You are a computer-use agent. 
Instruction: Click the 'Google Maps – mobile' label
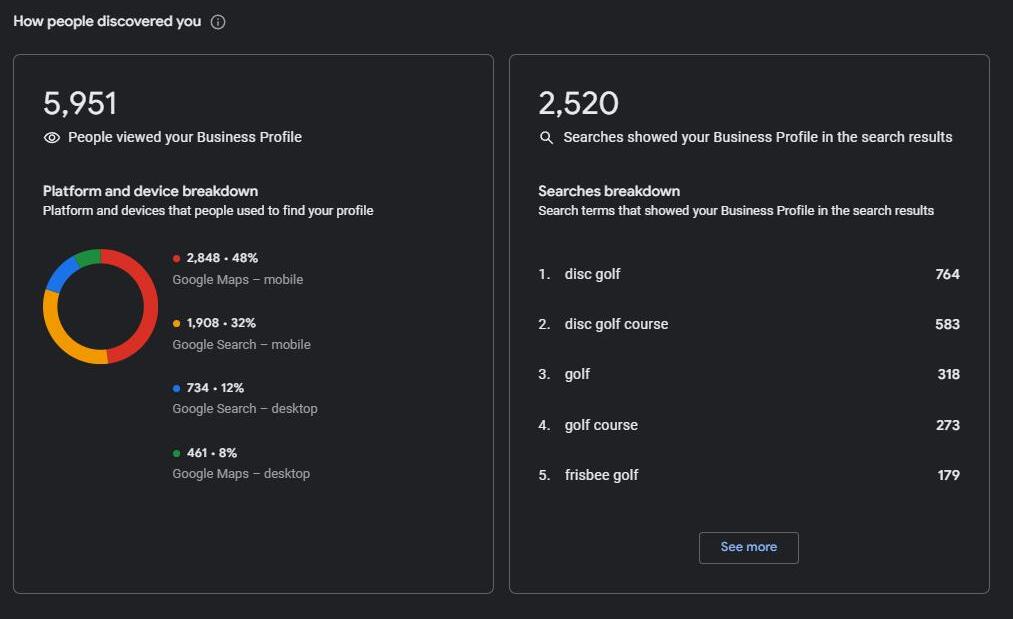tap(237, 280)
